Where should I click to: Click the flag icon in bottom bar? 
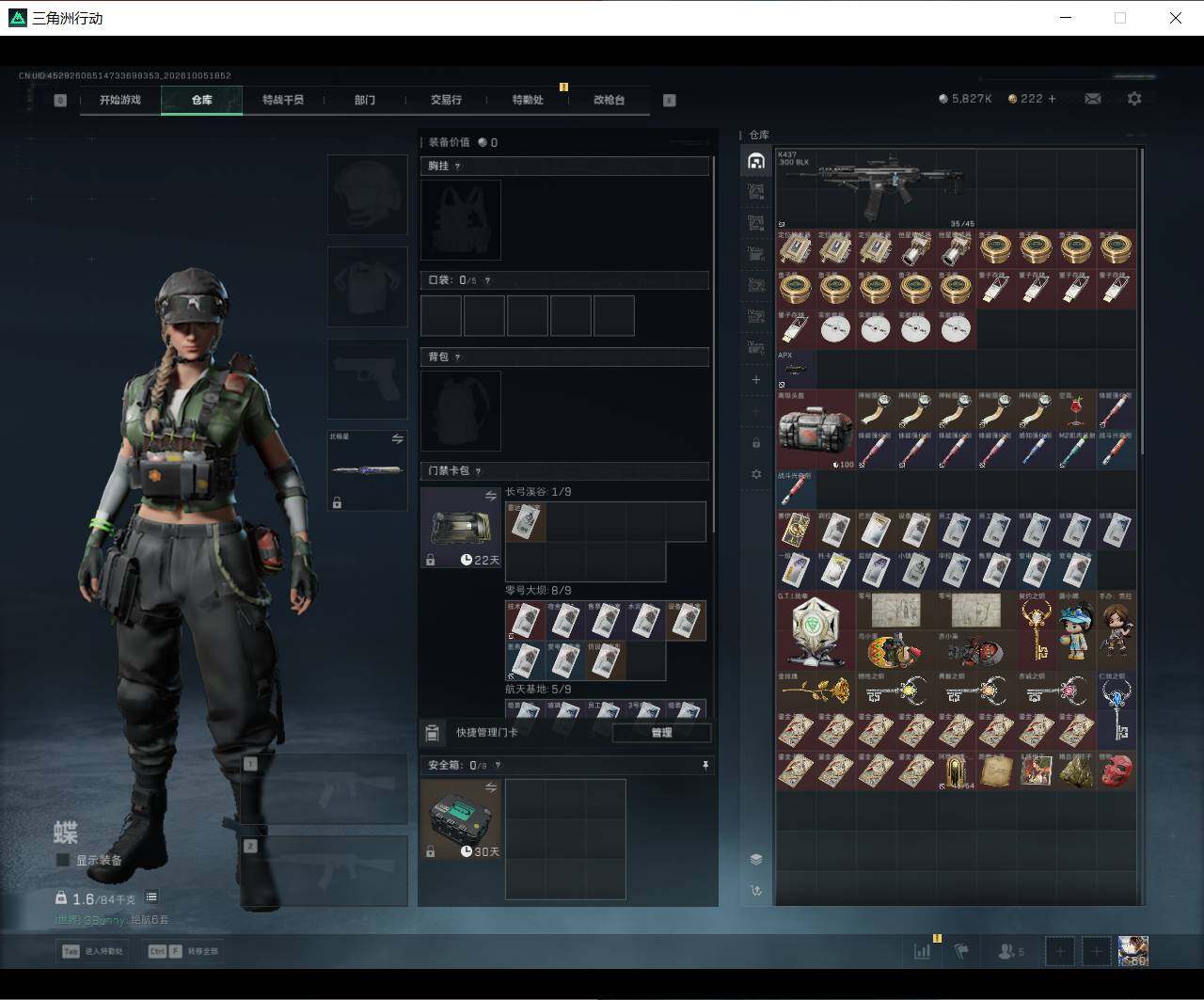point(961,952)
